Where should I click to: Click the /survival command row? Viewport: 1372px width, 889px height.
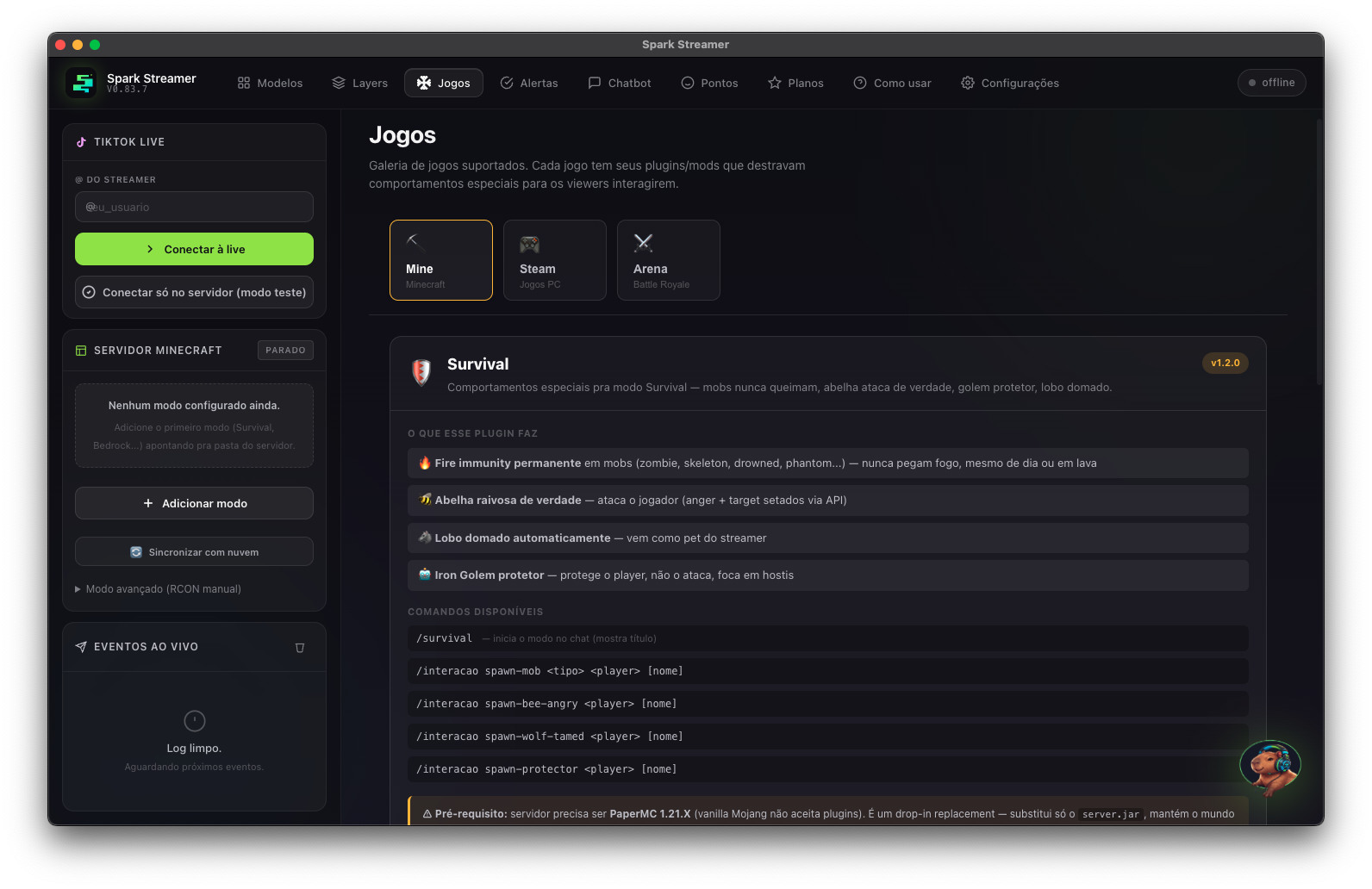[x=827, y=638]
